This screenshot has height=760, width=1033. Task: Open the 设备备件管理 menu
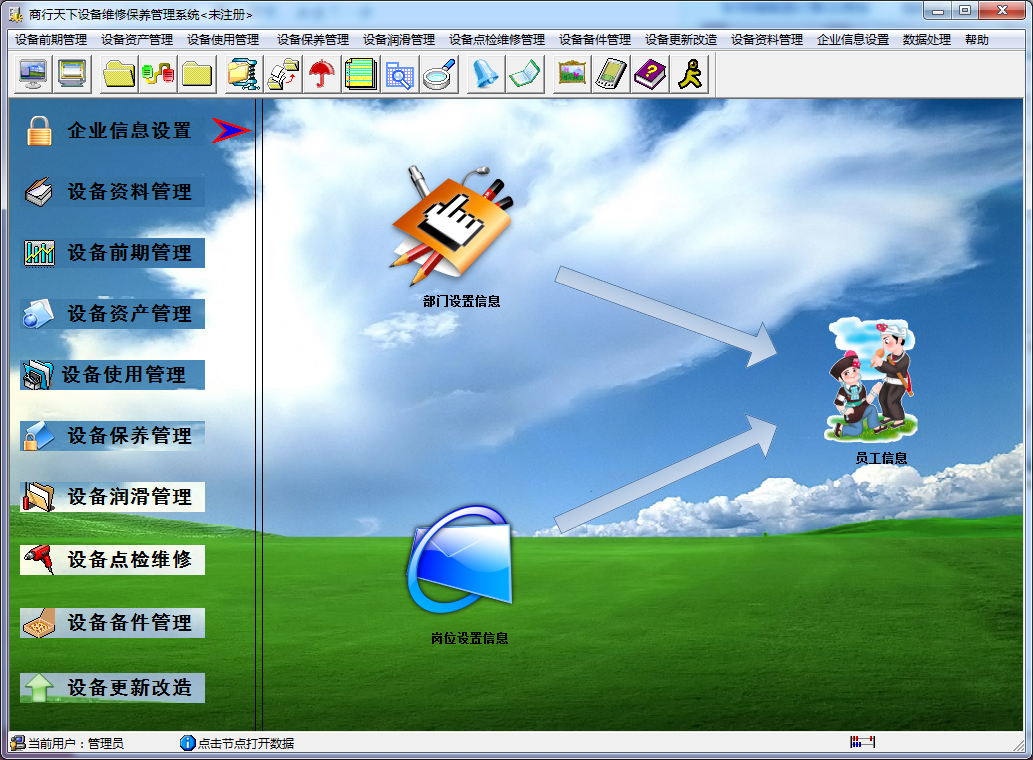(x=595, y=40)
